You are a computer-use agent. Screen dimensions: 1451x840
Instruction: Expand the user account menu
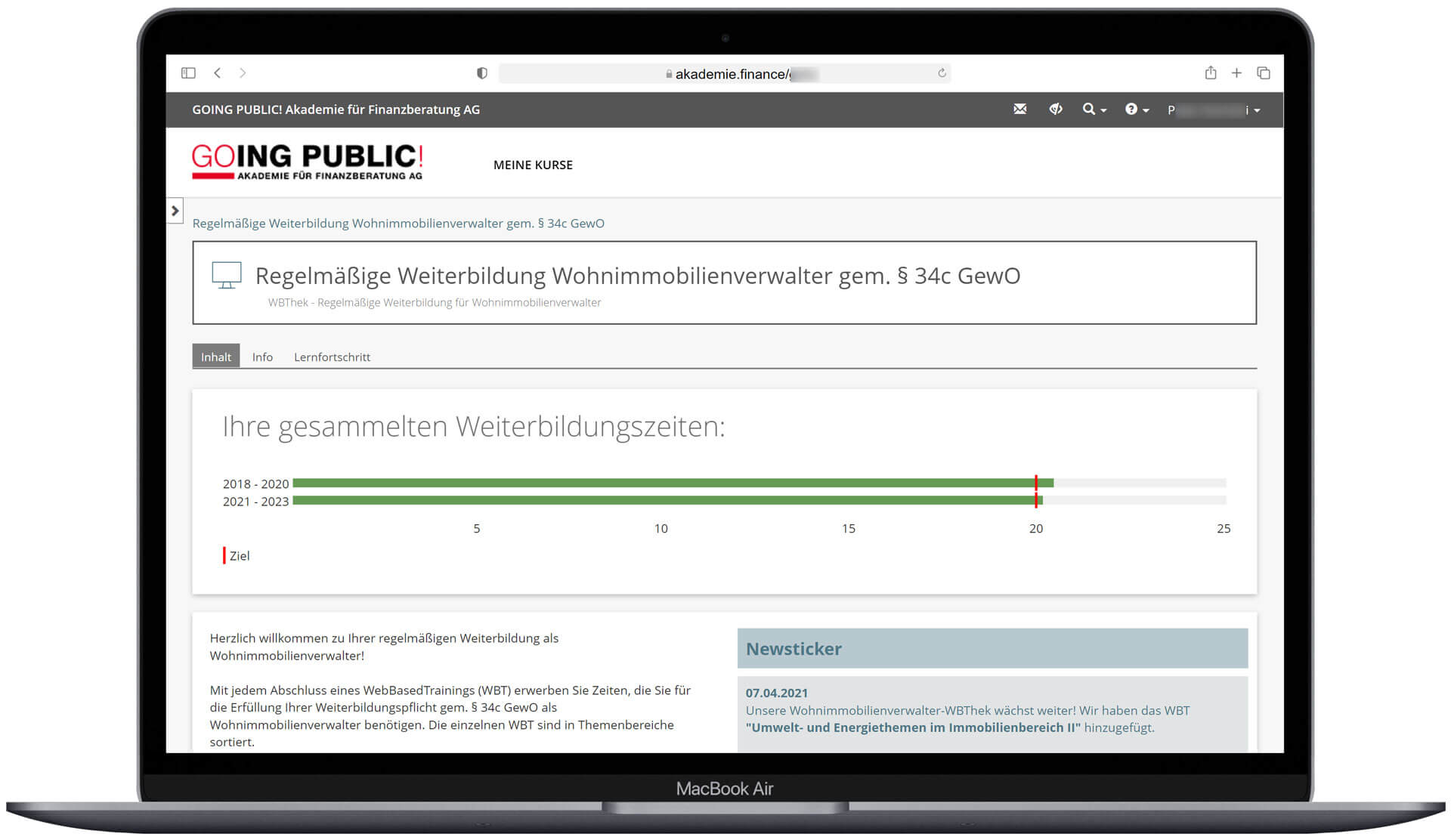coord(1214,110)
